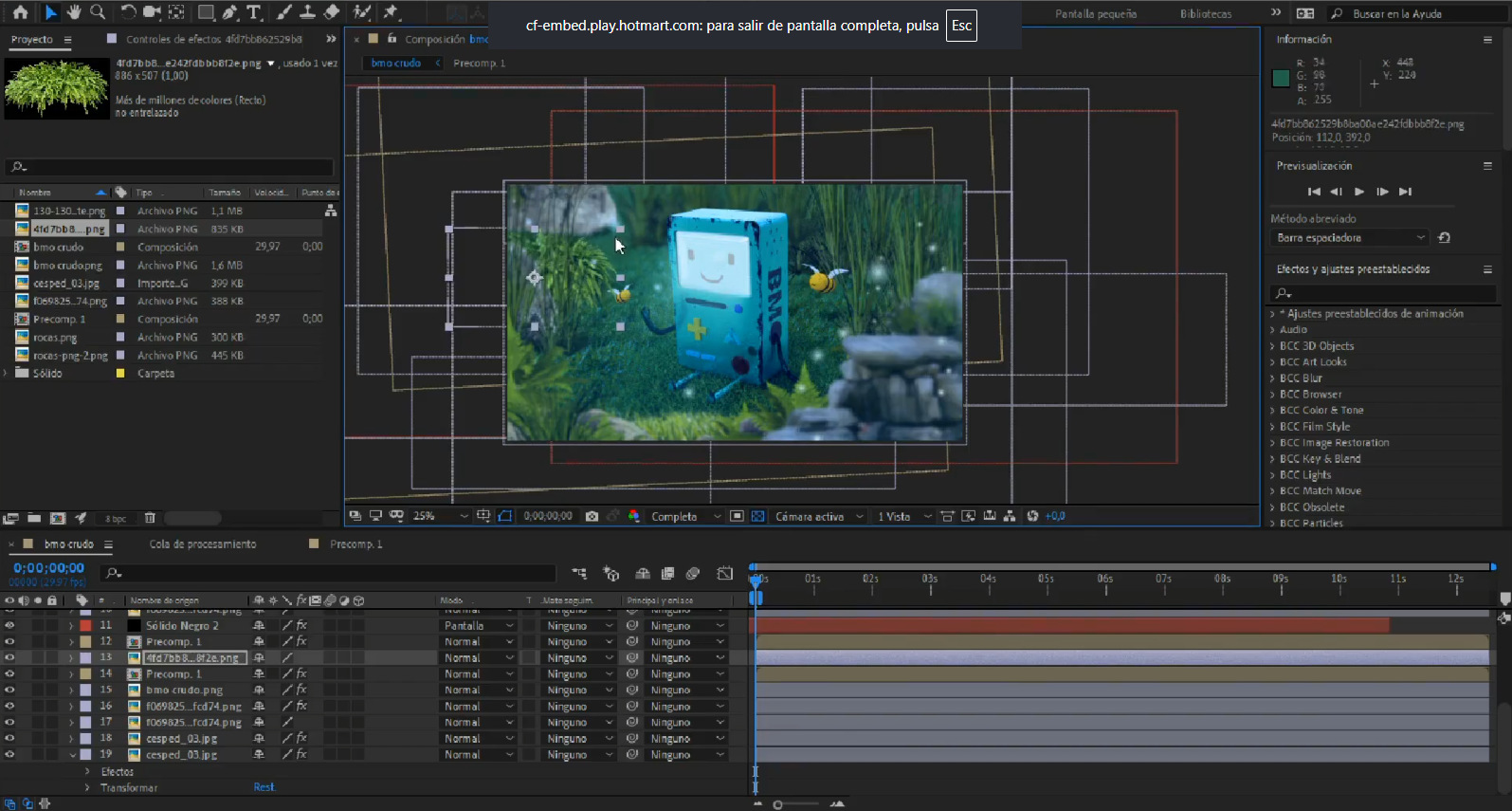Switch to the Proyecto panel tab
Screen dimensions: 1512x811
(x=32, y=40)
